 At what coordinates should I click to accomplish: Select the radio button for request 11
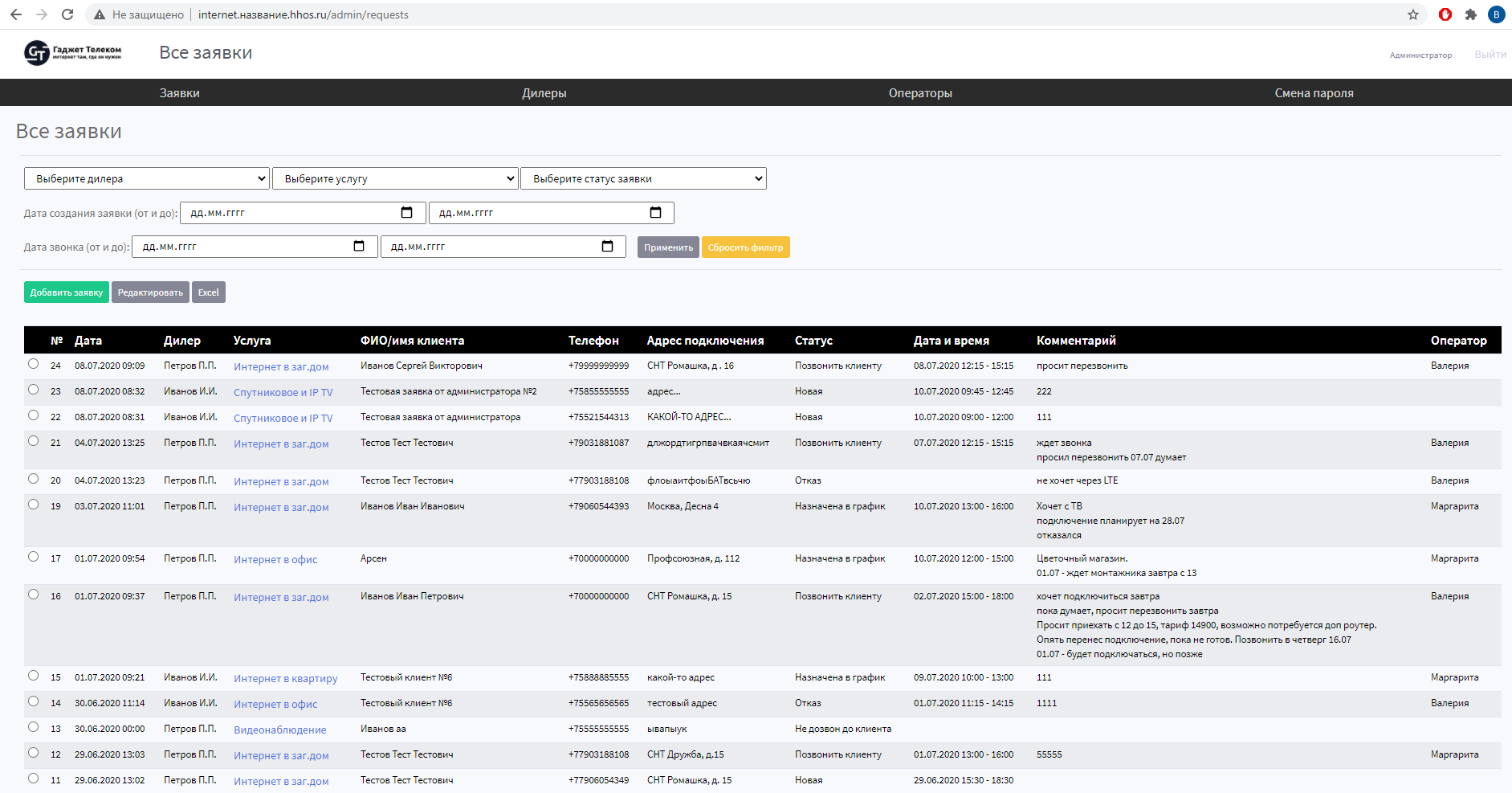click(33, 779)
